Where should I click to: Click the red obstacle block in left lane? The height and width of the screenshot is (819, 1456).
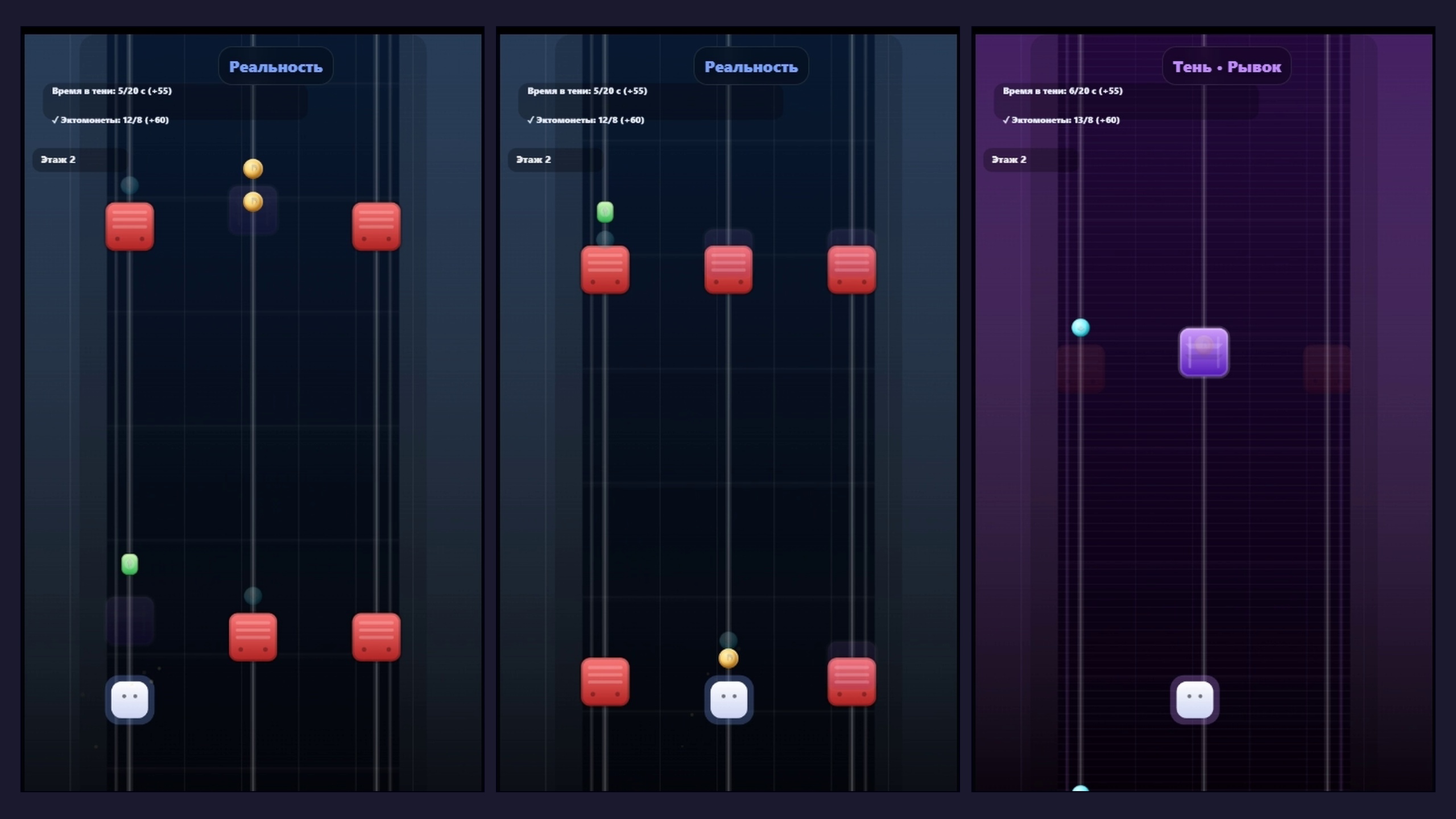tap(129, 226)
